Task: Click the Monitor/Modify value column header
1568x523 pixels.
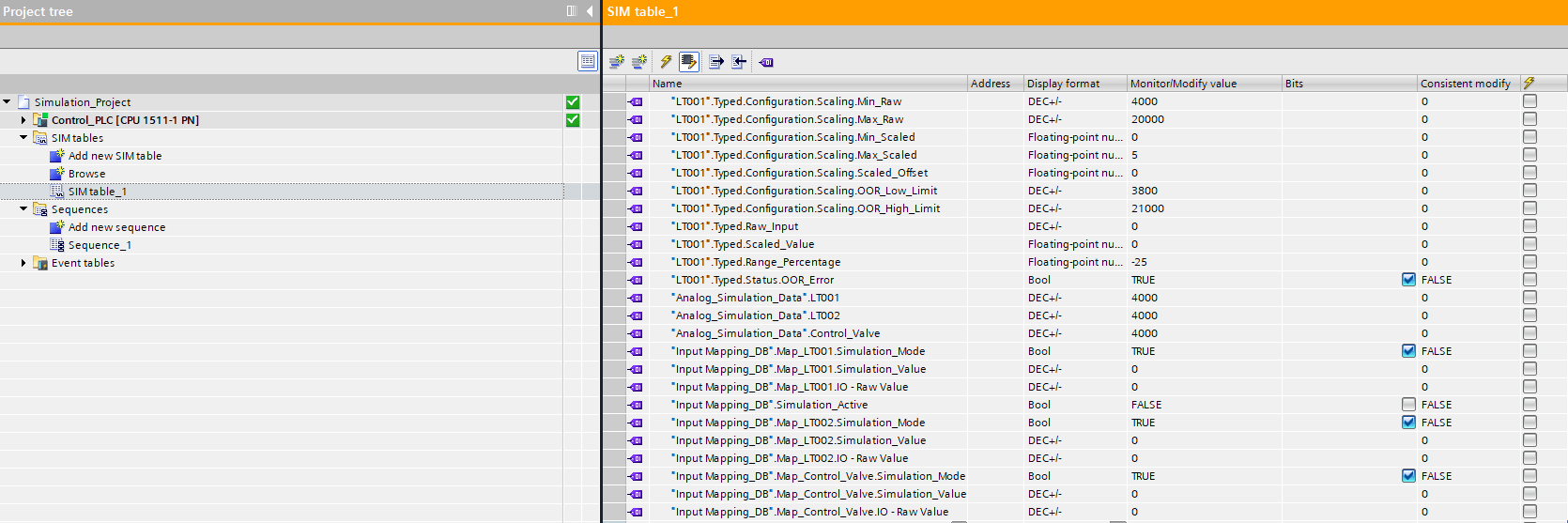Action: click(x=1183, y=84)
